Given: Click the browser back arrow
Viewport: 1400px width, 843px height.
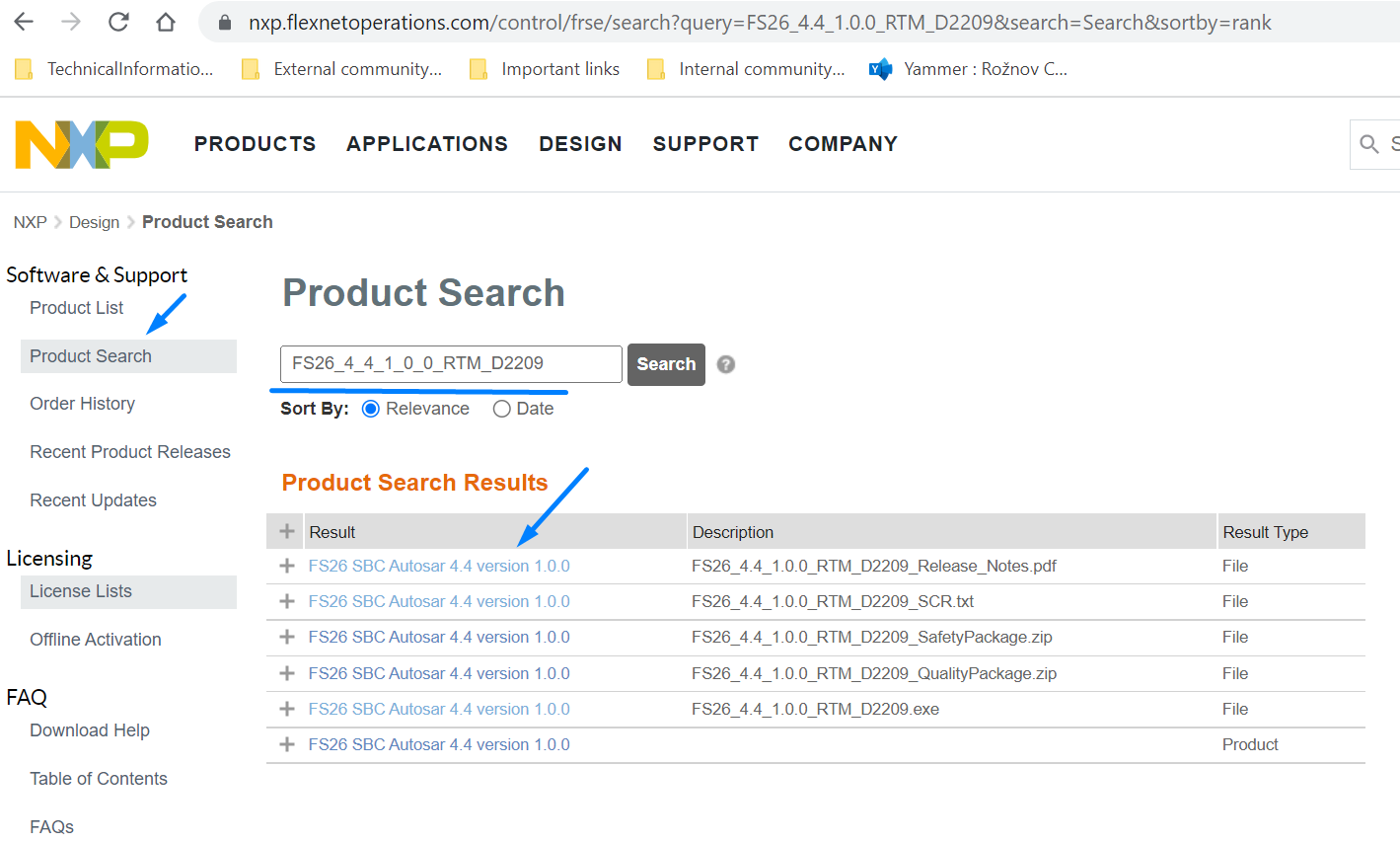Looking at the screenshot, I should (22, 22).
